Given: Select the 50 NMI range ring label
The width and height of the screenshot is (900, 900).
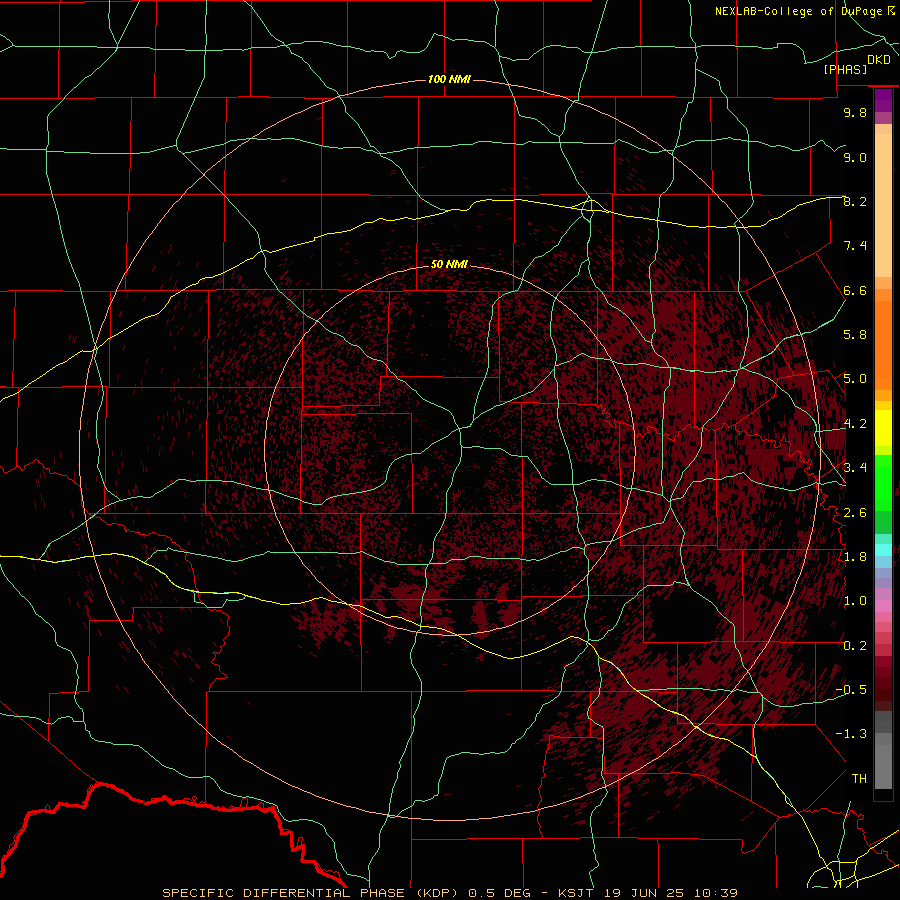Looking at the screenshot, I should (449, 264).
